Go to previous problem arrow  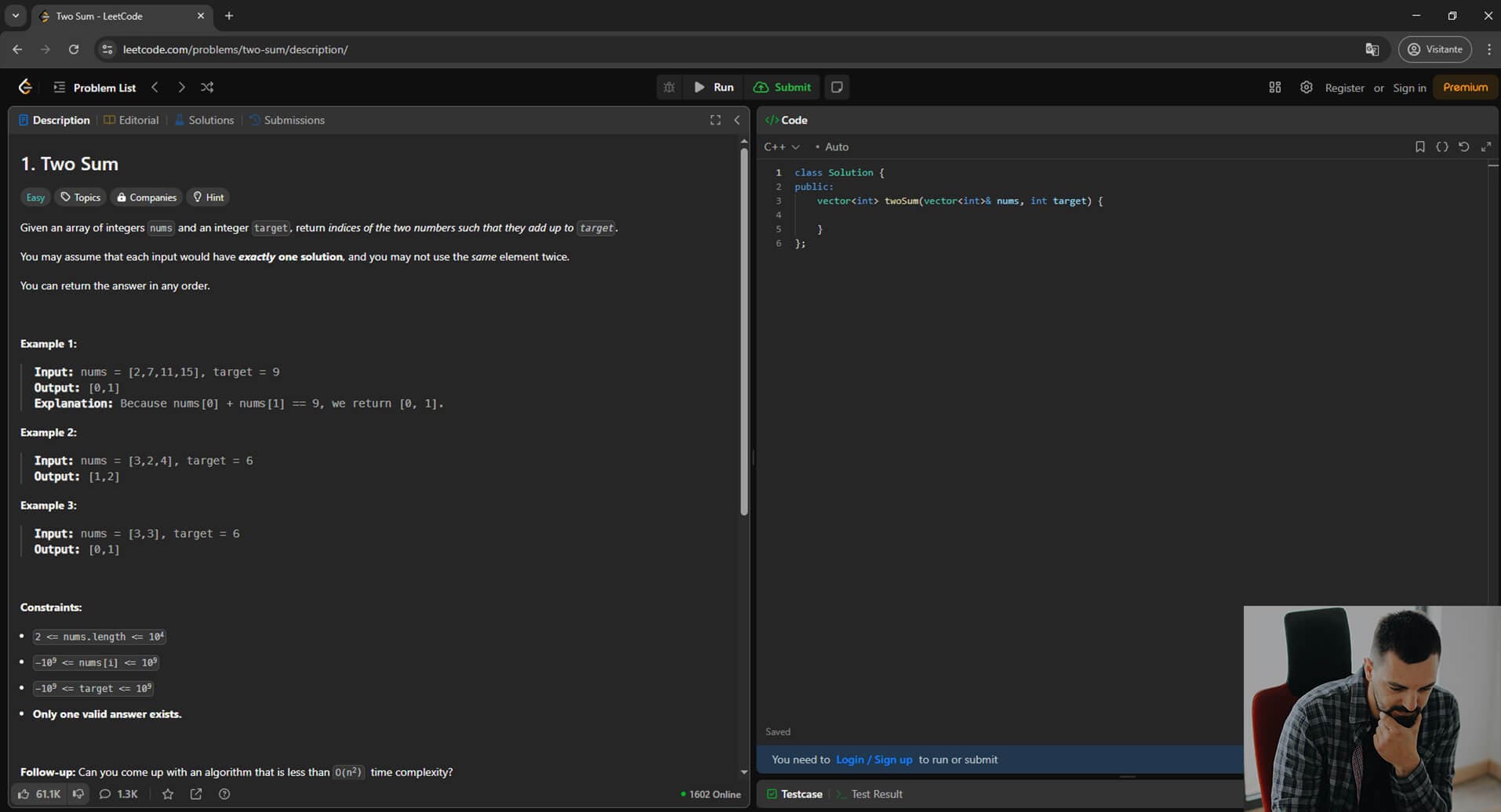[155, 87]
